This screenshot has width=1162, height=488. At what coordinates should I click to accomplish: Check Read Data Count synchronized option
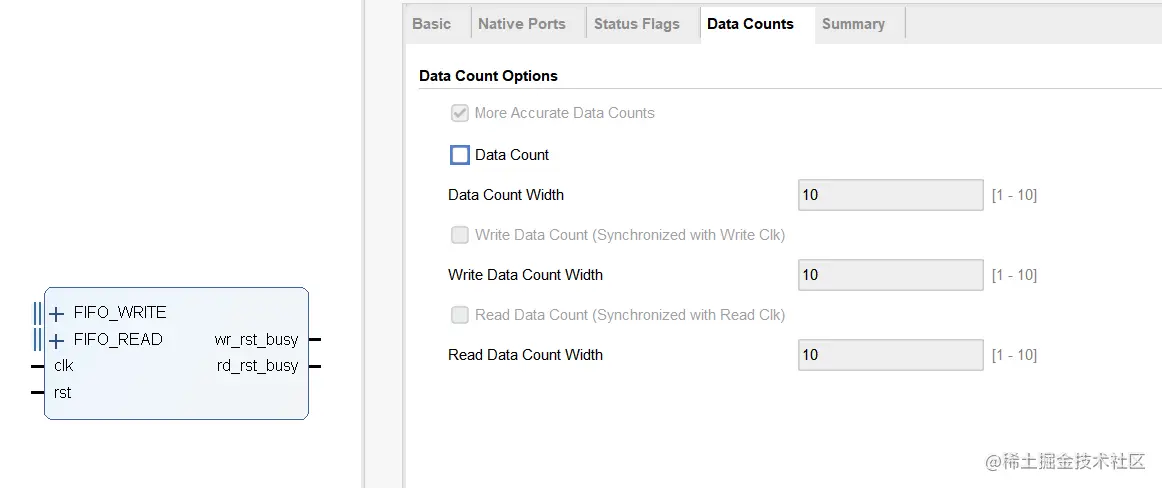[x=460, y=315]
